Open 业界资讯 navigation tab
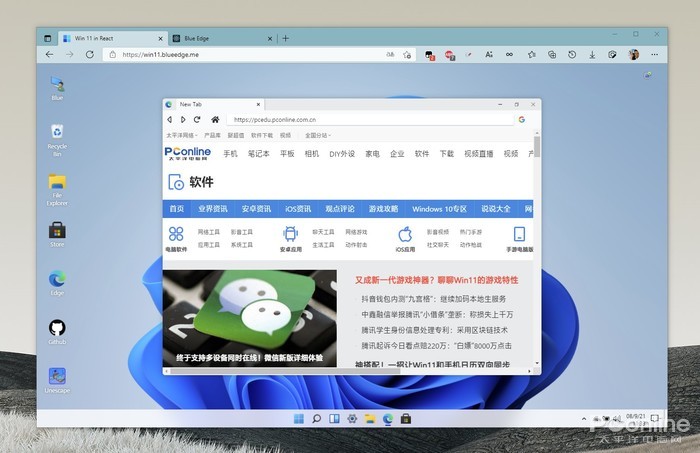Screen dimensions: 700x453 213,208
